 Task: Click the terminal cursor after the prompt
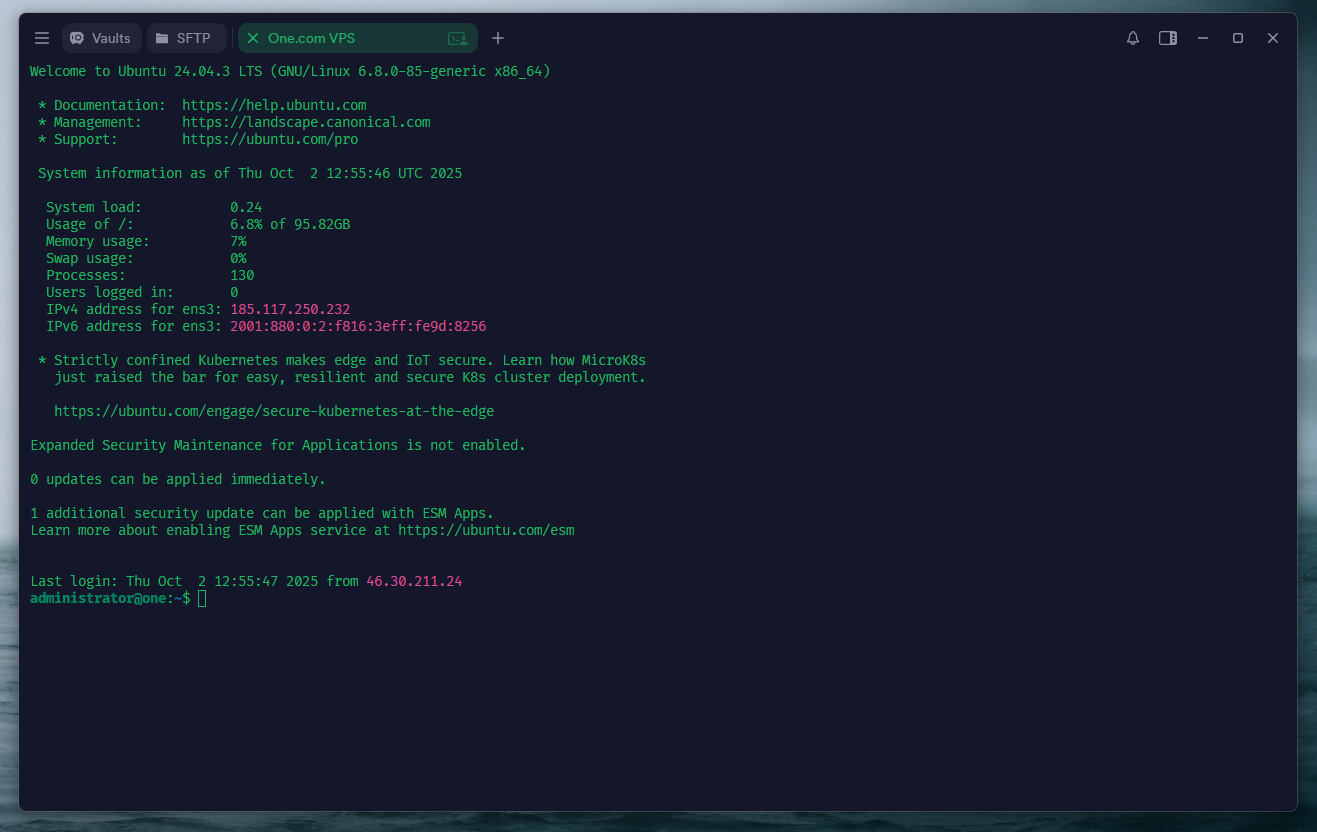[x=202, y=598]
